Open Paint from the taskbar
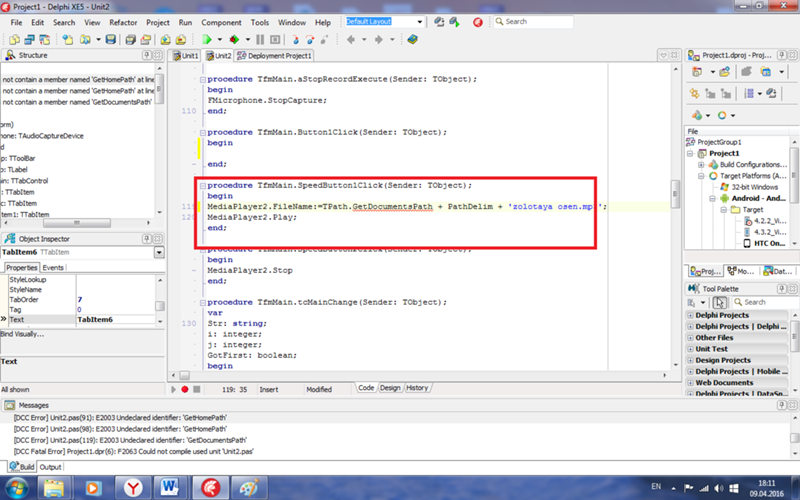The width and height of the screenshot is (800, 500). 249,488
